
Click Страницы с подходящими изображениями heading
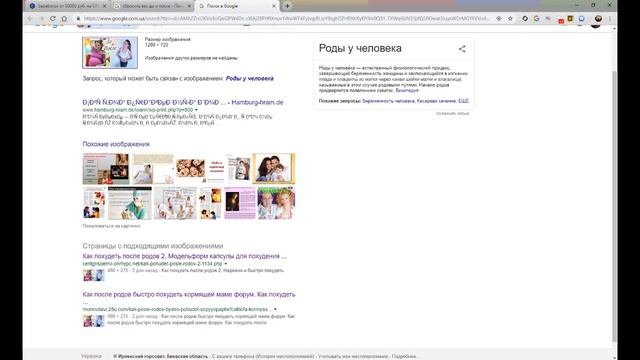(x=153, y=246)
